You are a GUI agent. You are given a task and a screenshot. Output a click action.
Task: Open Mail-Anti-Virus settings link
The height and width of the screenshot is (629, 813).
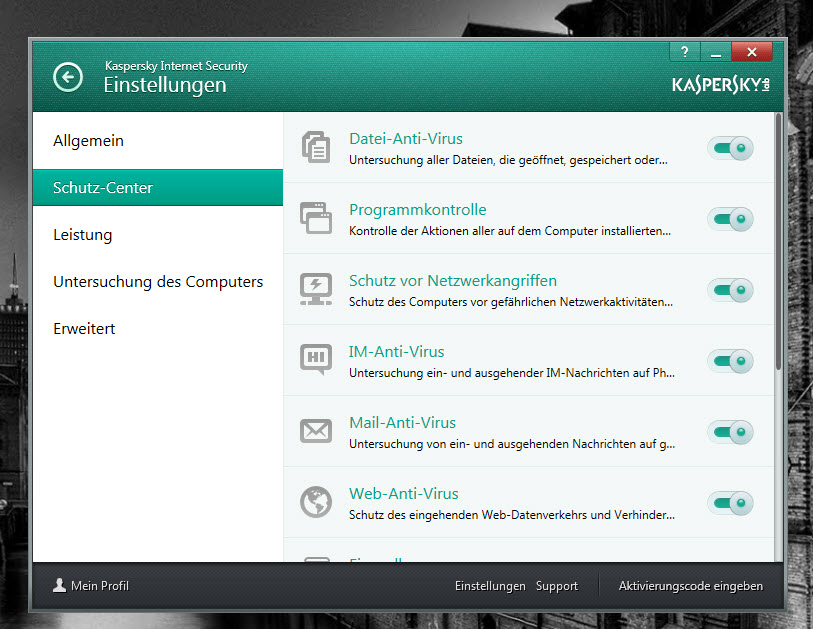402,423
